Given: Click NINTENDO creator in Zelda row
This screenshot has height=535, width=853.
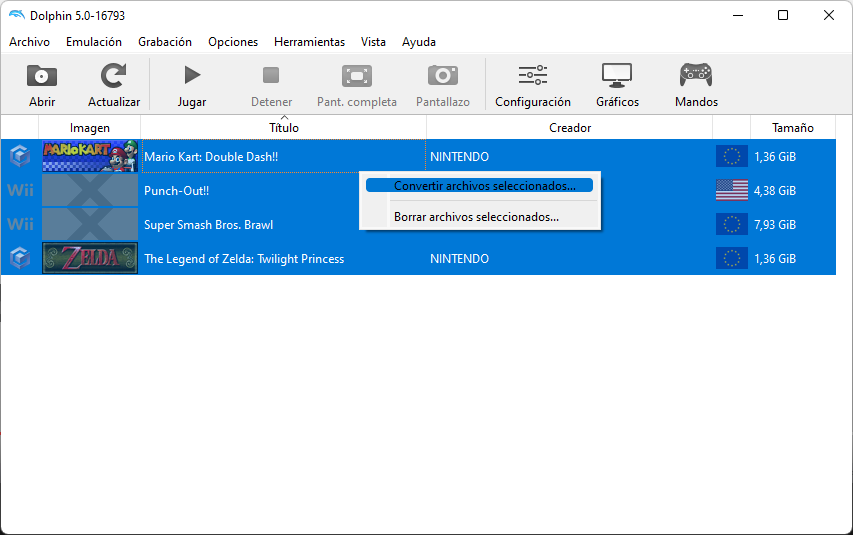Looking at the screenshot, I should [460, 259].
